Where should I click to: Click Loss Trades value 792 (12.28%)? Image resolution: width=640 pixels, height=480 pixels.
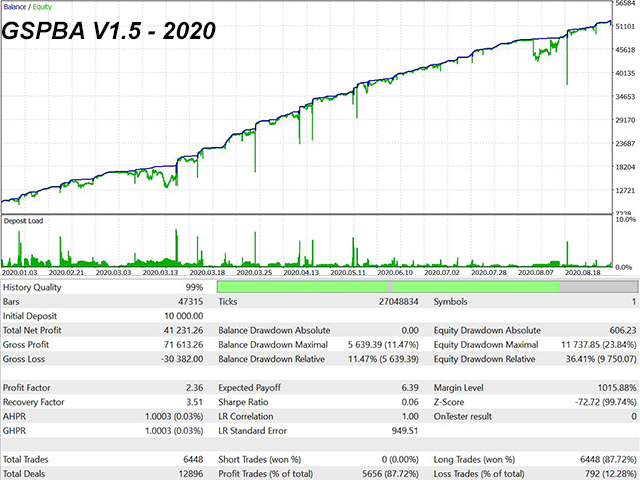point(611,474)
